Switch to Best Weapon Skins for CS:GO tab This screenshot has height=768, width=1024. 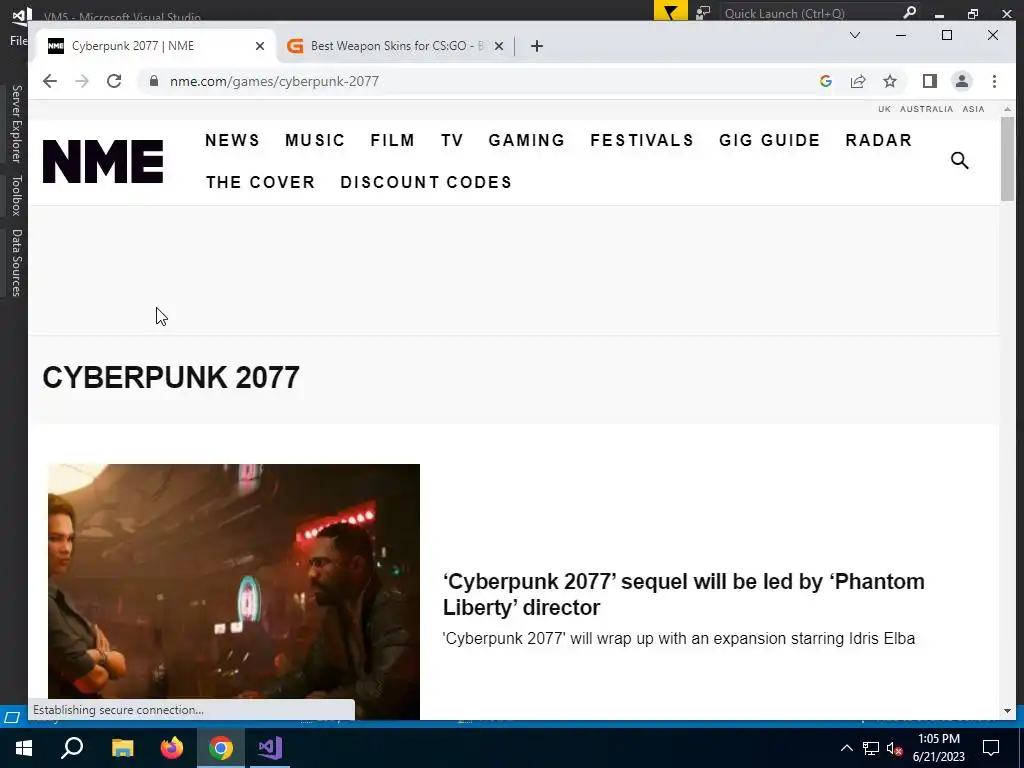pos(394,46)
